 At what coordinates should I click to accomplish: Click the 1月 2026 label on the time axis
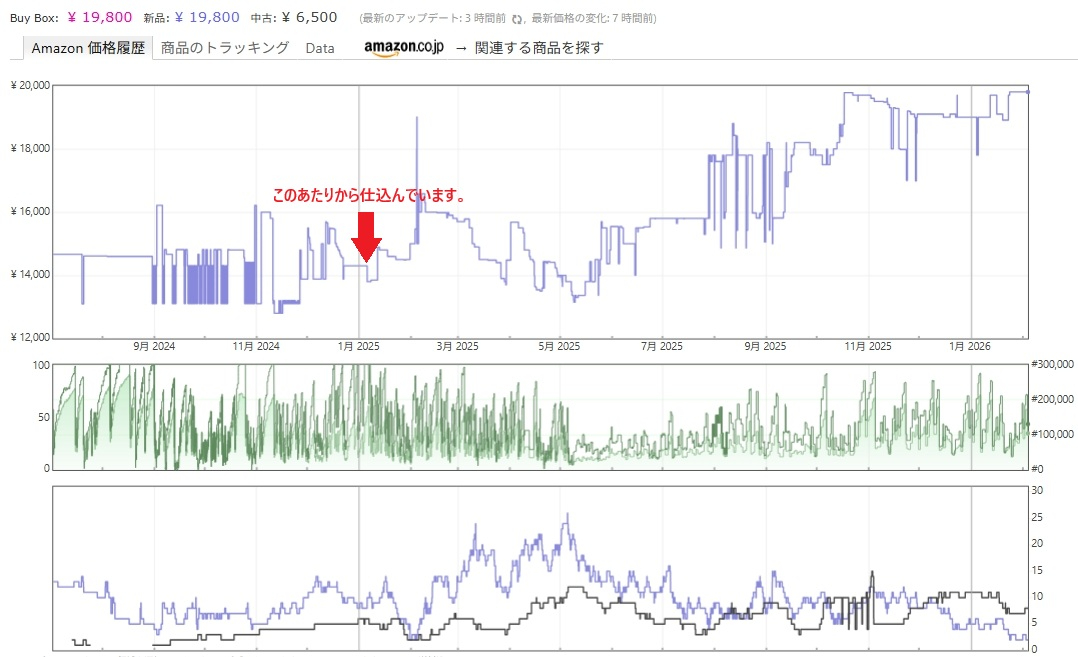pyautogui.click(x=970, y=347)
